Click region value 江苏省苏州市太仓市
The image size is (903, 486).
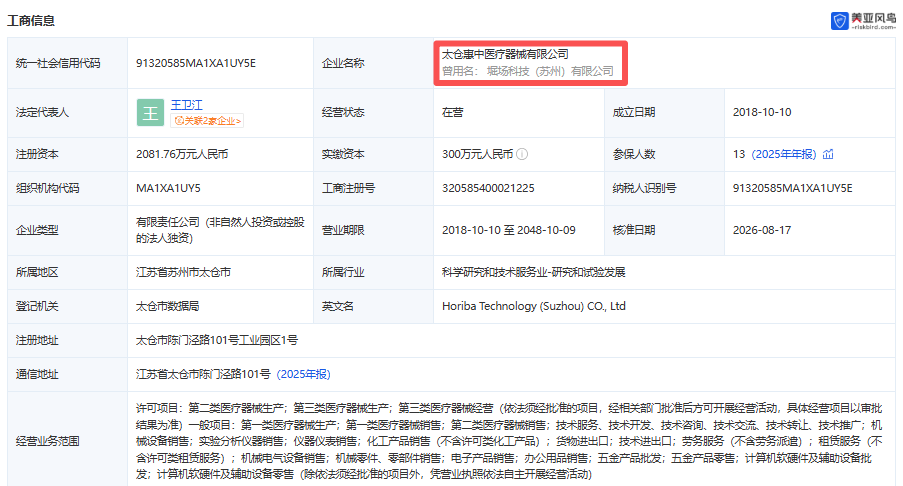pyautogui.click(x=183, y=272)
